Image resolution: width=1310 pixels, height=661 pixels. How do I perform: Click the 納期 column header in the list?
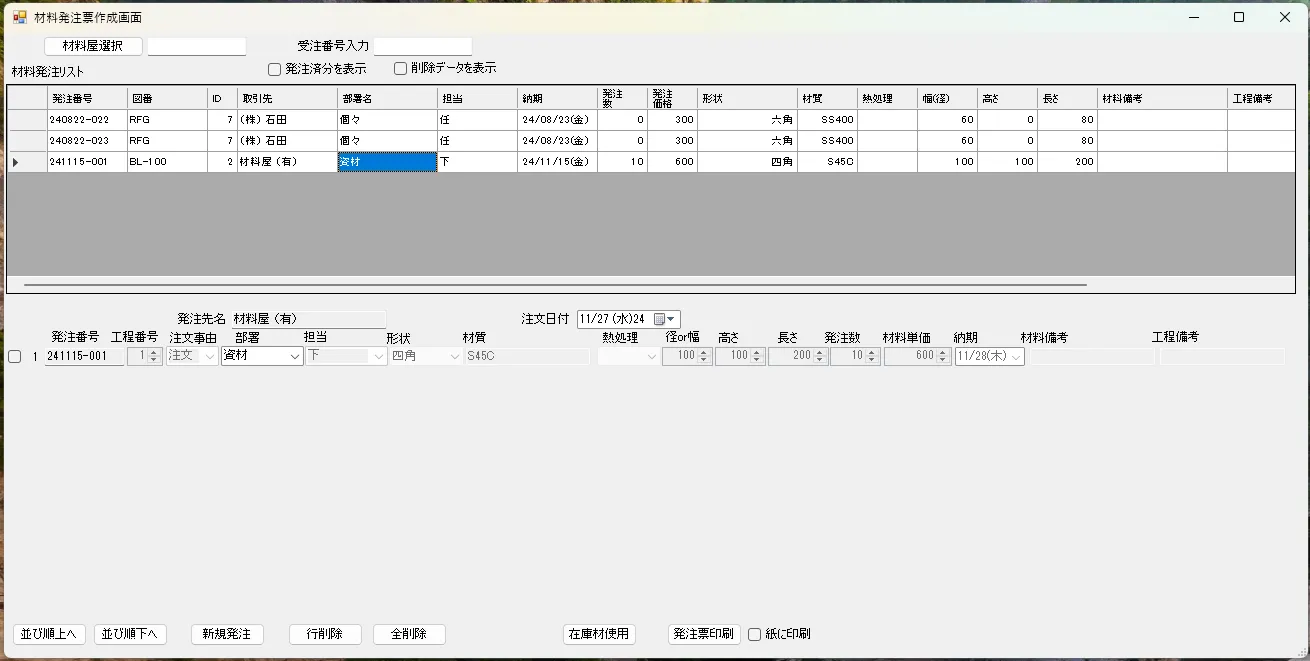click(x=557, y=98)
